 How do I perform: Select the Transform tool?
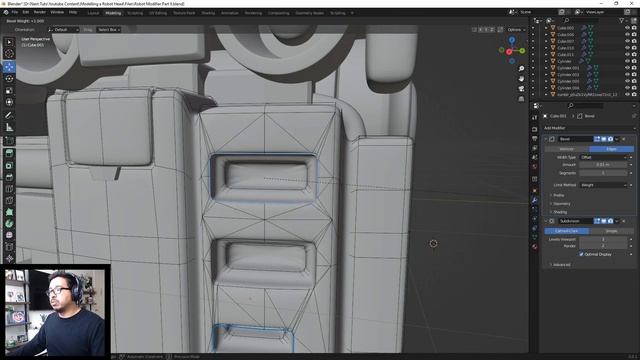coord(9,102)
